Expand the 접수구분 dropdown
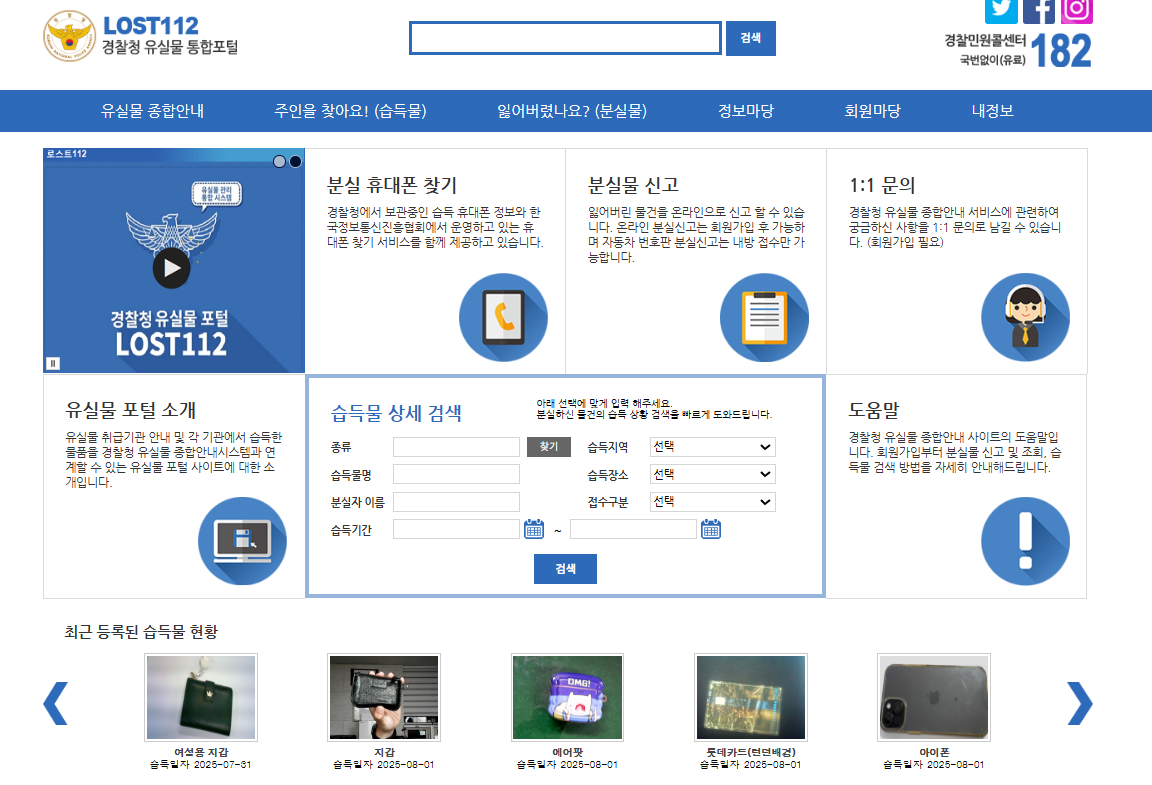Viewport: 1152px width, 785px height. click(x=712, y=501)
